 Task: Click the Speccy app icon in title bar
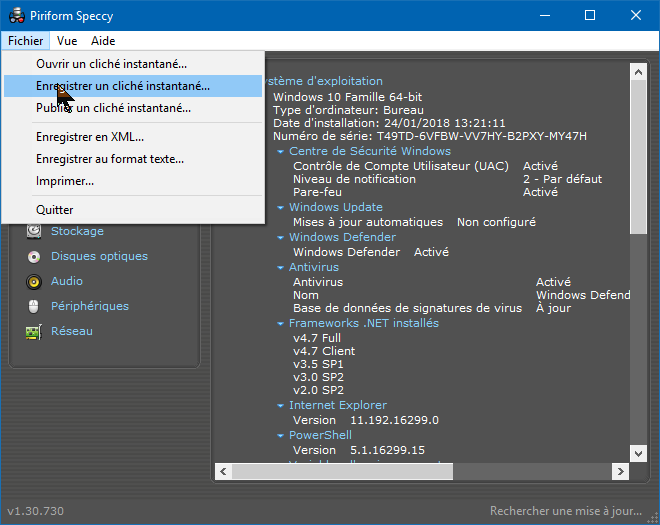[x=17, y=16]
